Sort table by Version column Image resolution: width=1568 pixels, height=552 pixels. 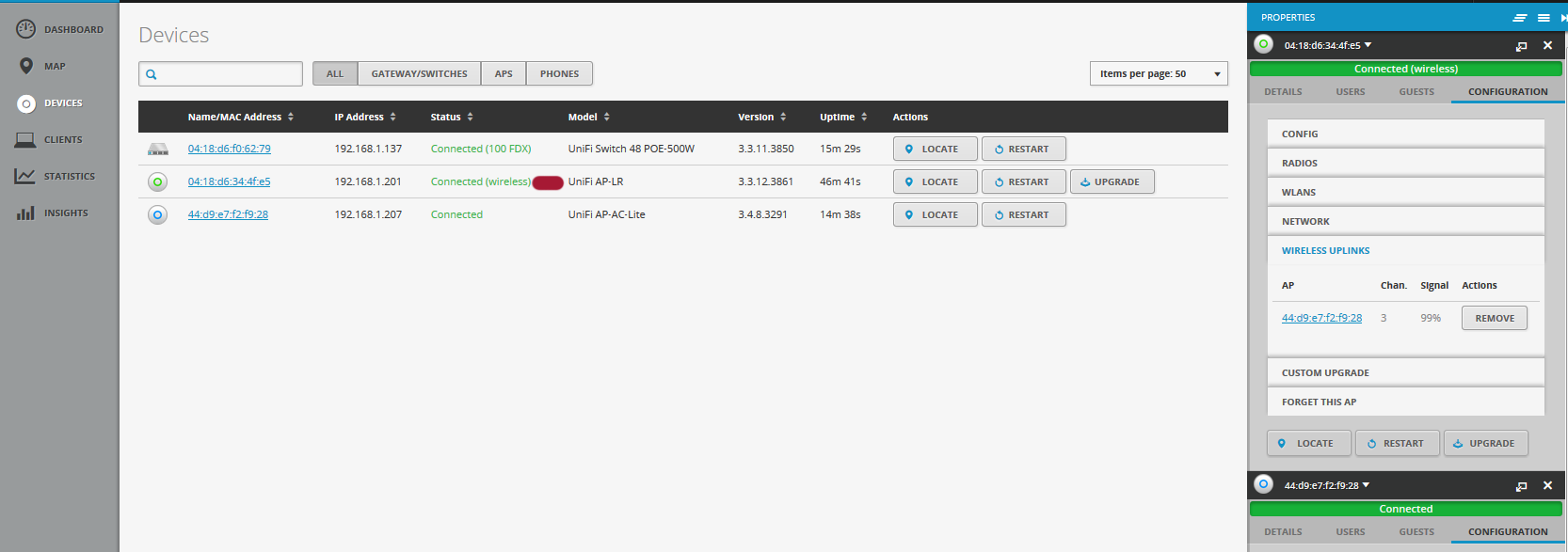tap(762, 117)
